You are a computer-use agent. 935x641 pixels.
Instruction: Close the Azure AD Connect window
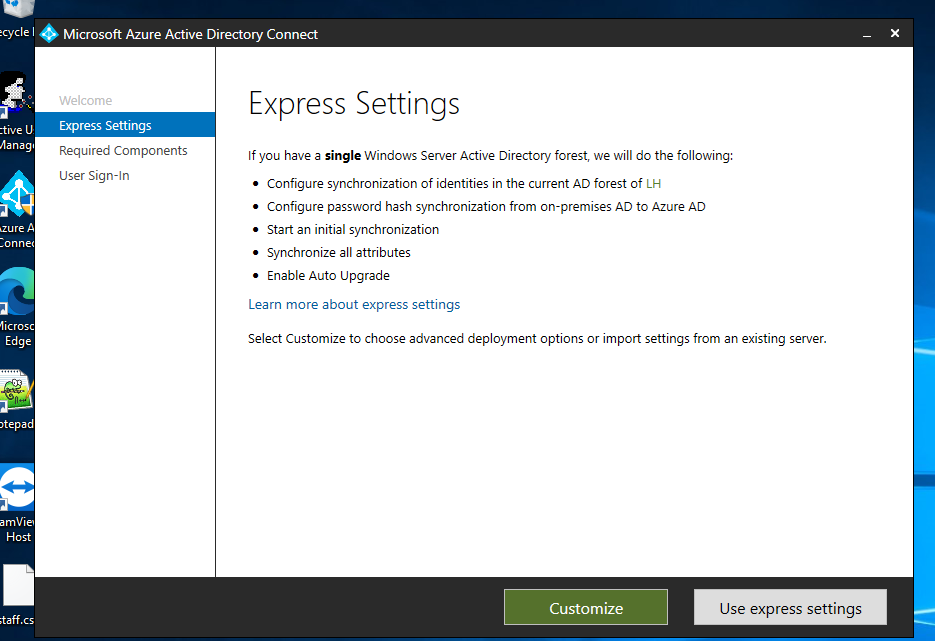[x=894, y=33]
